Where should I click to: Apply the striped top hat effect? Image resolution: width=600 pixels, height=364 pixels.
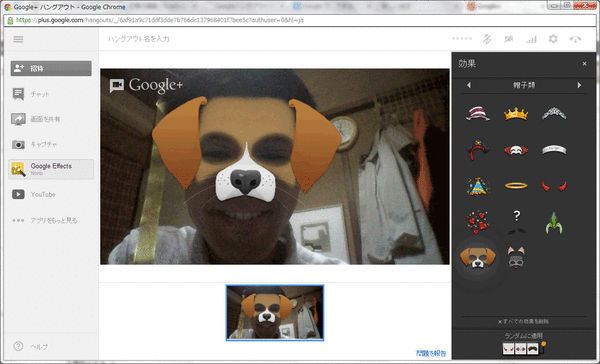coord(478,114)
